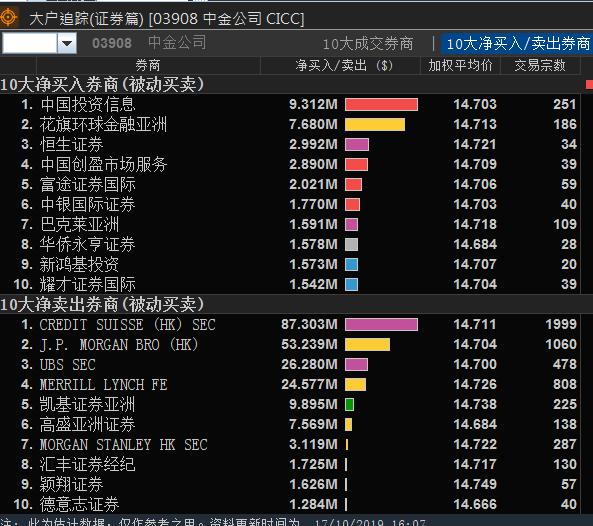Select the 花旗环球金融亚洲 broker row
This screenshot has height=526, width=593.
pyautogui.click(x=290, y=124)
